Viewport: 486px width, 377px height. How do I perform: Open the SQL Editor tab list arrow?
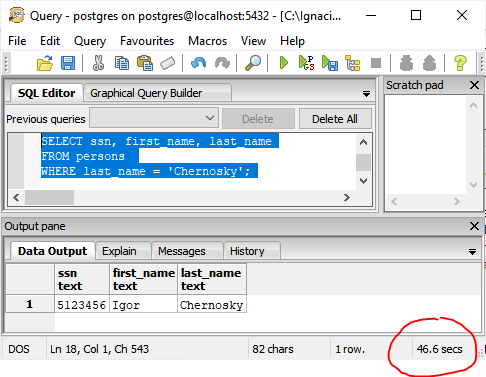(366, 94)
